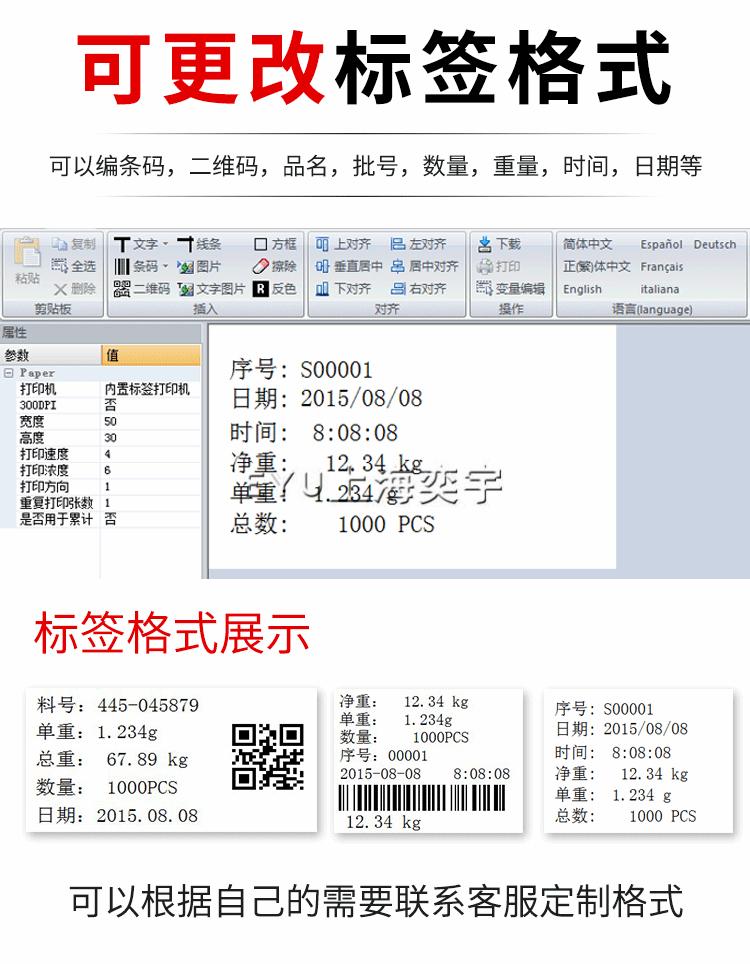Apply 反色 invert color
The width and height of the screenshot is (750, 964).
pyautogui.click(x=260, y=289)
